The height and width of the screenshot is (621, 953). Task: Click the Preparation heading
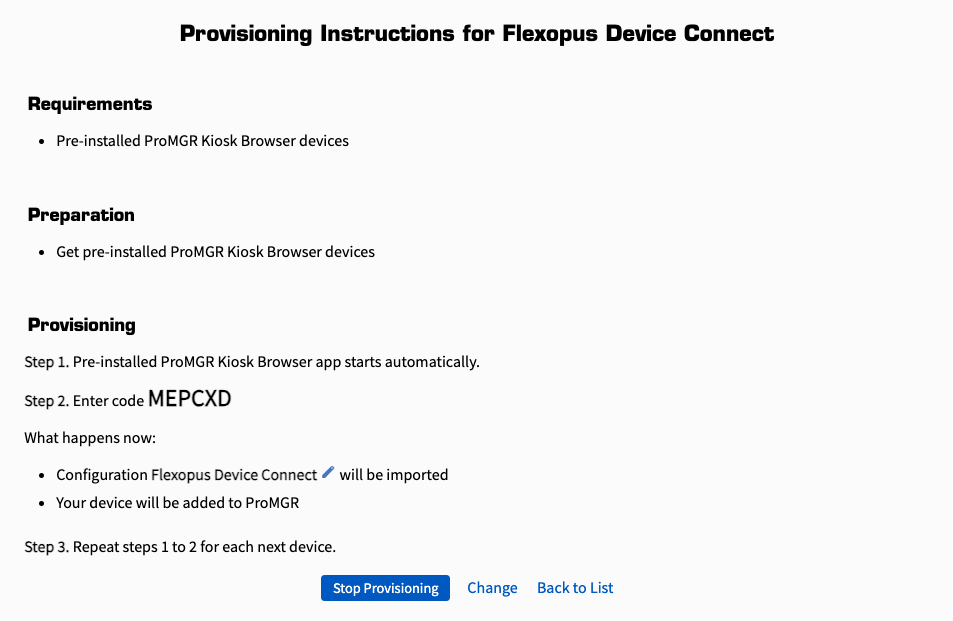tap(81, 215)
